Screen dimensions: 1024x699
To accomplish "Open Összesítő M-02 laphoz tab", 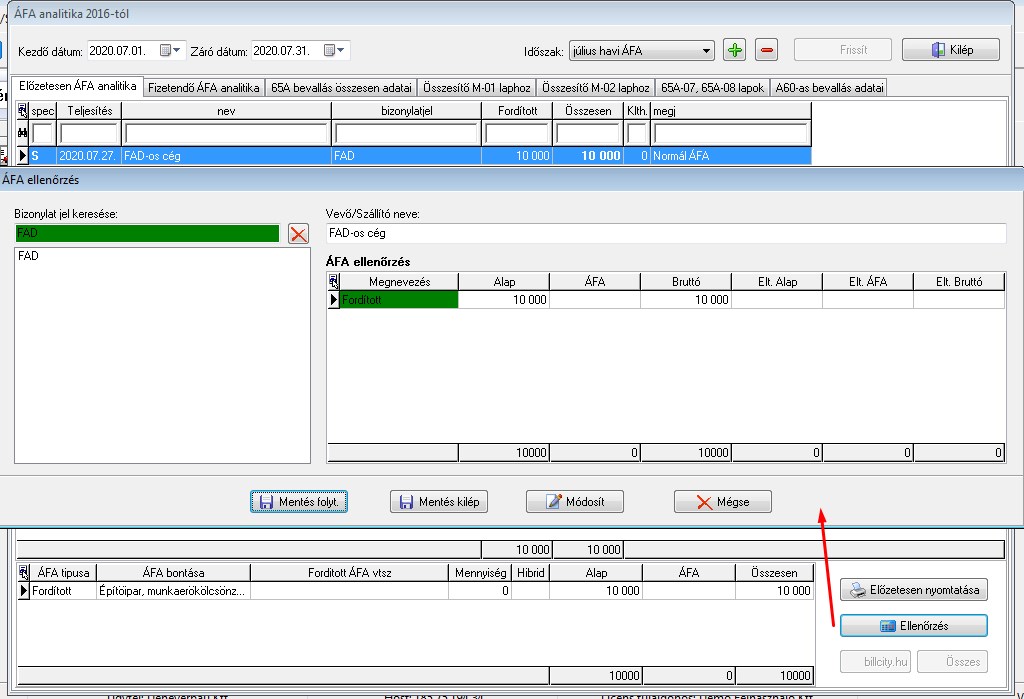I will [596, 88].
